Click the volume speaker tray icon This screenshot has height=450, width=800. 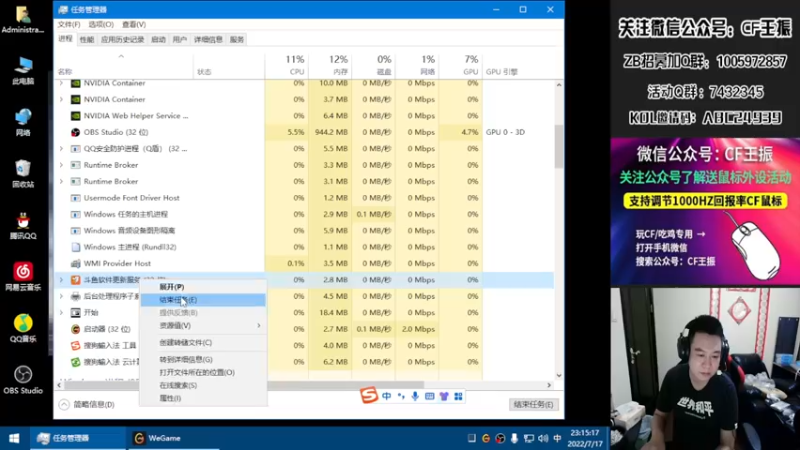pyautogui.click(x=543, y=438)
